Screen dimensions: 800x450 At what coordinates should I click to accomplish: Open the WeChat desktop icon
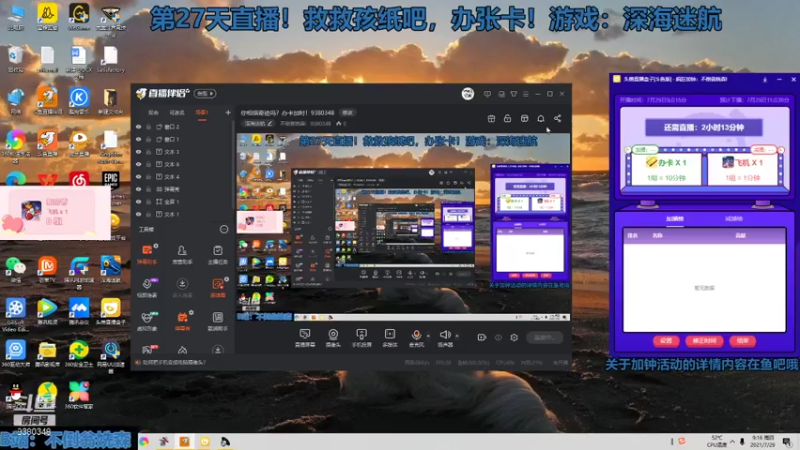[16, 269]
